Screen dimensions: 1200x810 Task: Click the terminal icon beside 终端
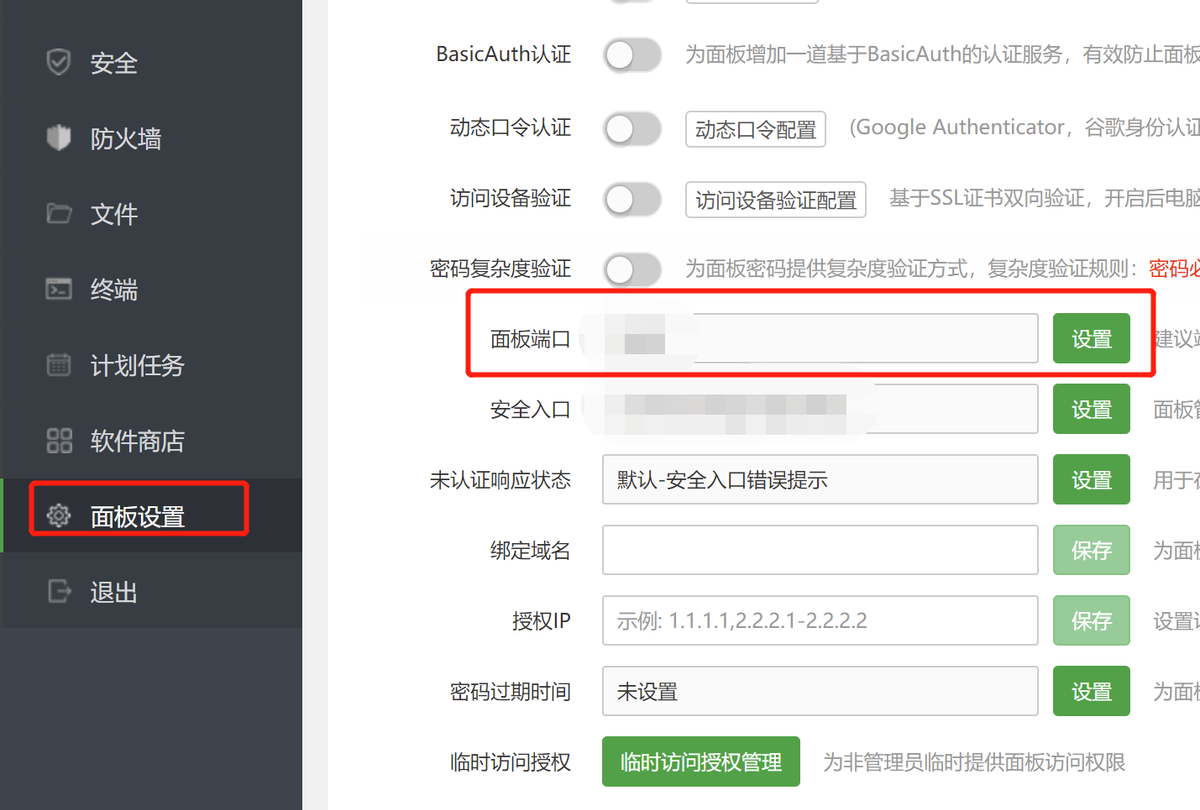(59, 290)
